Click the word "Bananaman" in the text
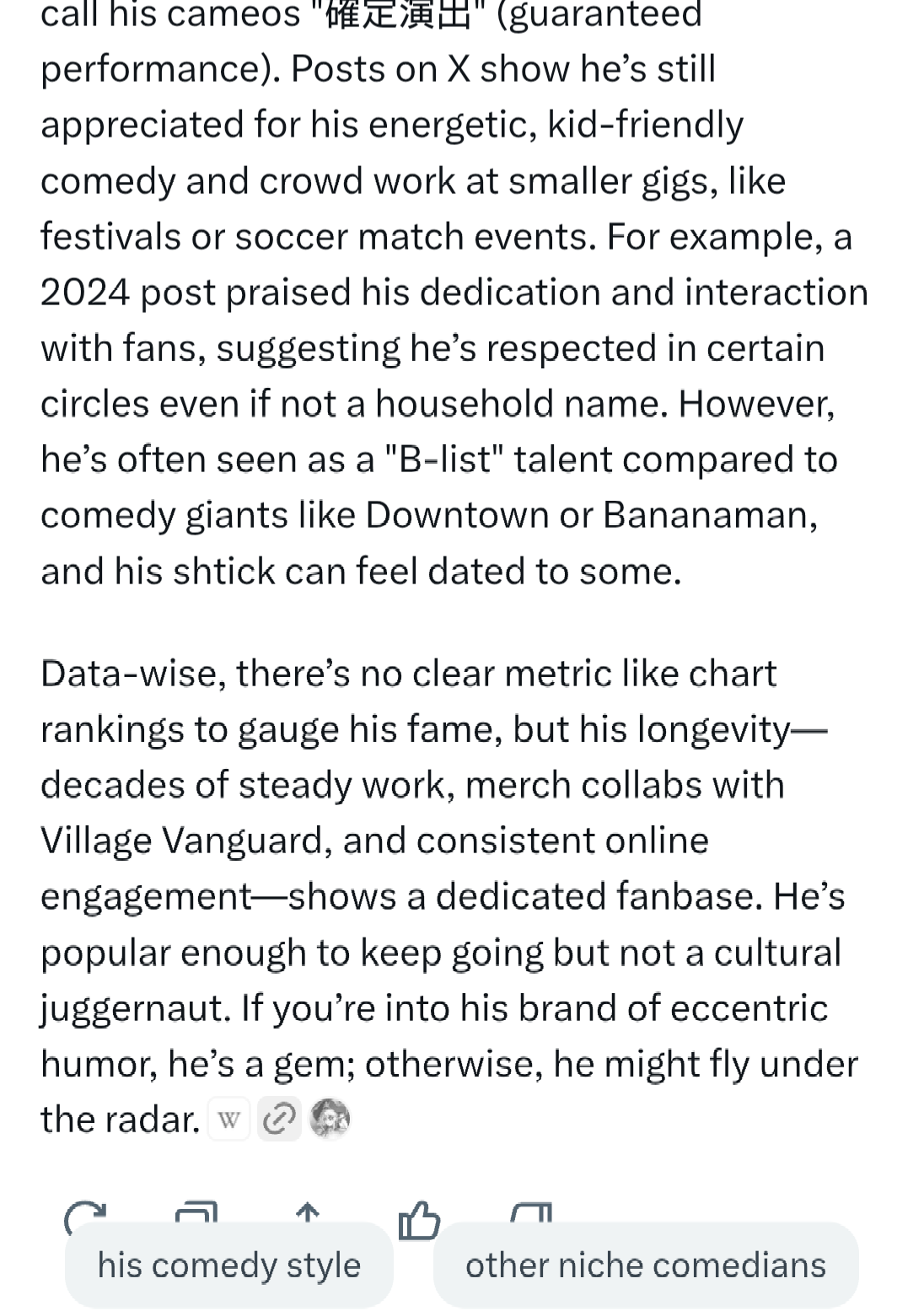 pos(709,514)
